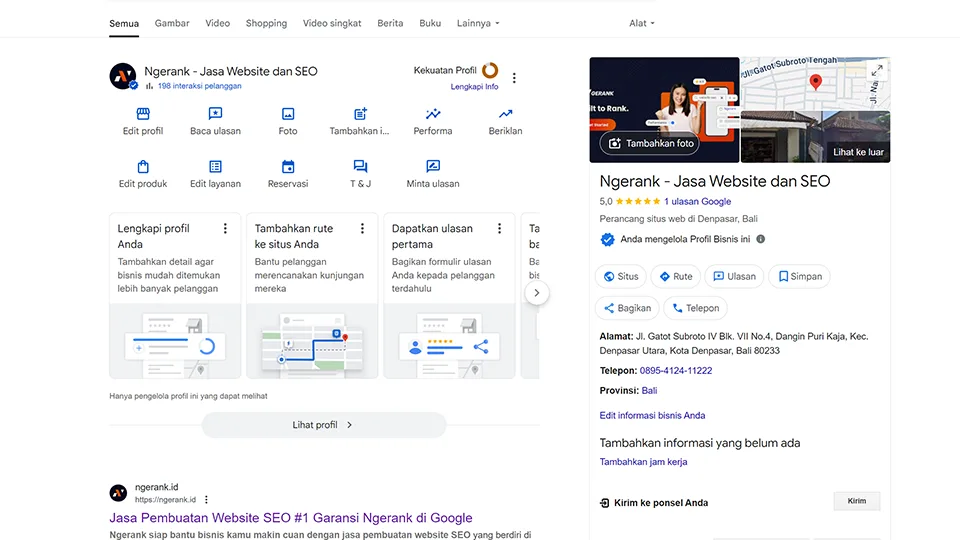The image size is (960, 540).
Task: Click the Kekuatan Profil progress ring
Action: 490,70
